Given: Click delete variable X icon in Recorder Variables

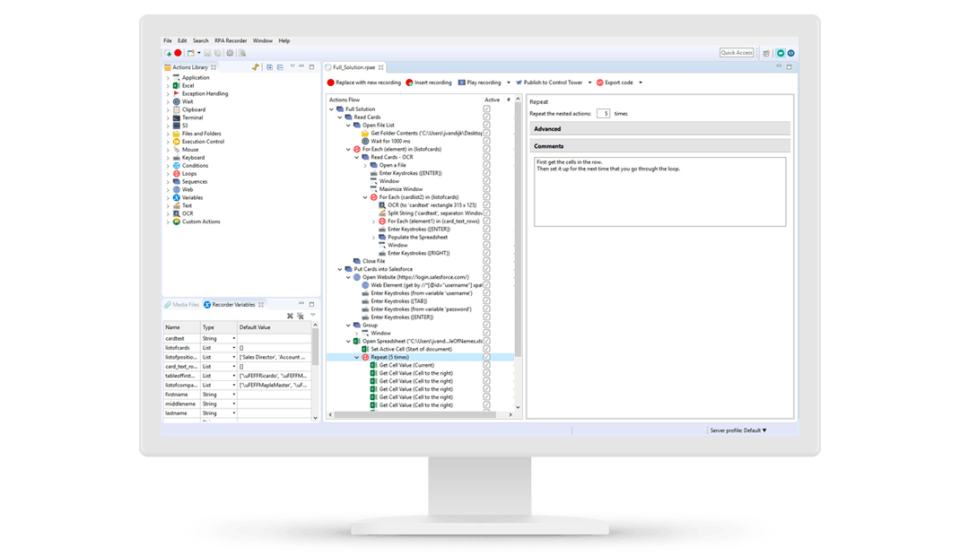Looking at the screenshot, I should (290, 316).
